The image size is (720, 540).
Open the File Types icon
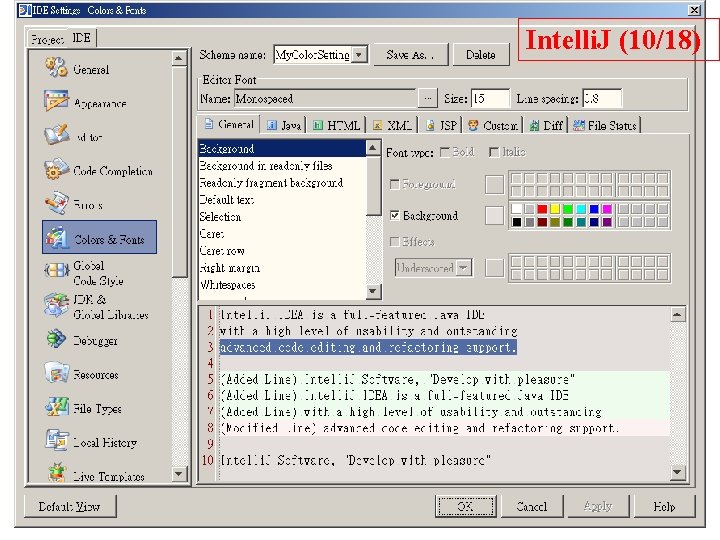pyautogui.click(x=56, y=407)
